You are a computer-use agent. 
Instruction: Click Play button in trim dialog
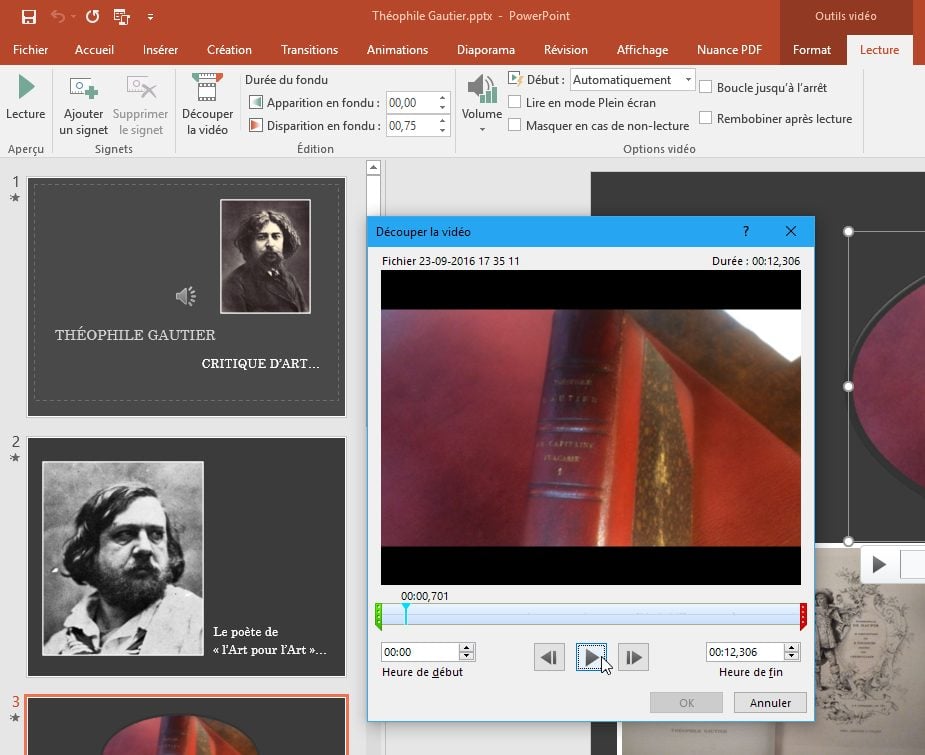point(591,657)
